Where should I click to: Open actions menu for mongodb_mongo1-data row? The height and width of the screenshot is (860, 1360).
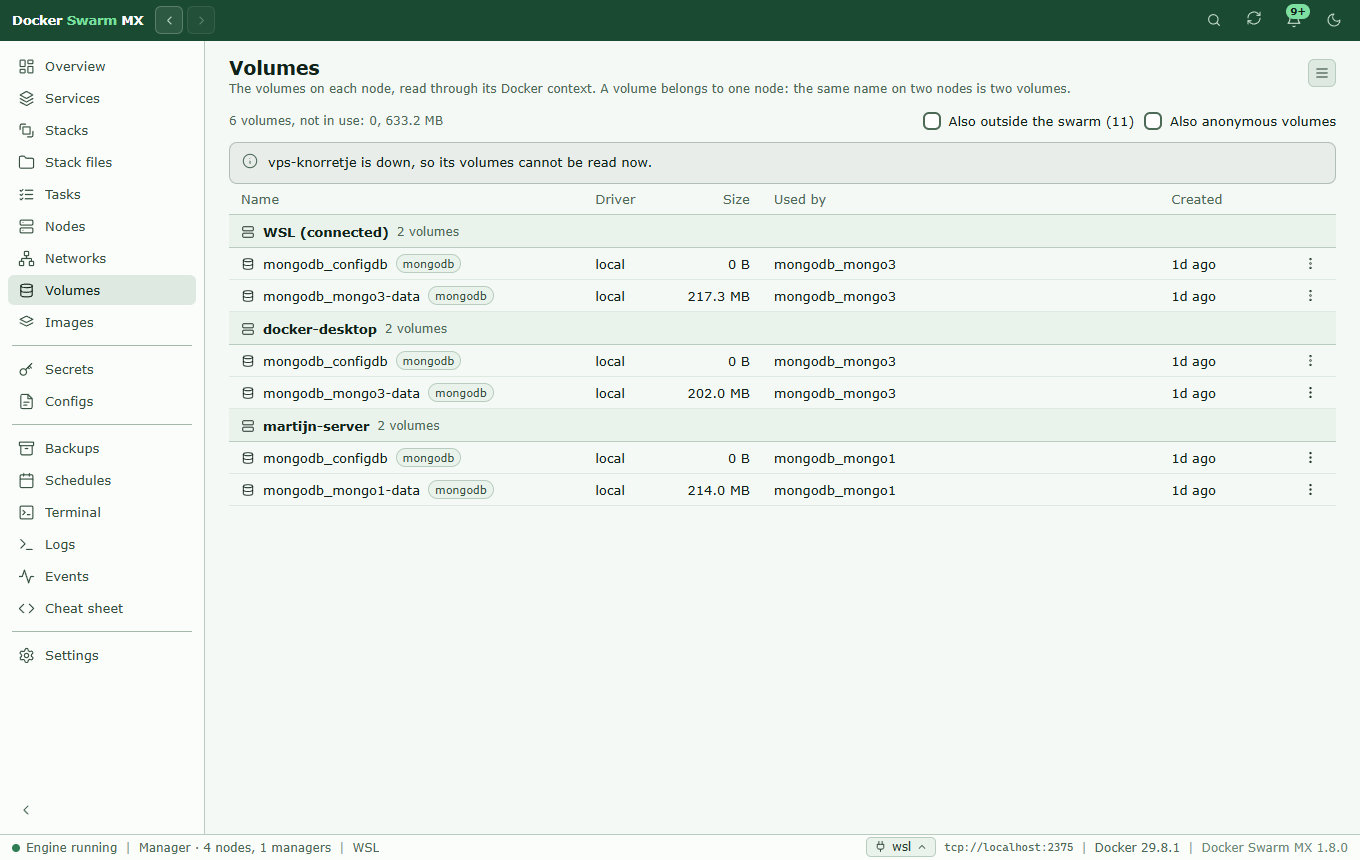coord(1310,490)
